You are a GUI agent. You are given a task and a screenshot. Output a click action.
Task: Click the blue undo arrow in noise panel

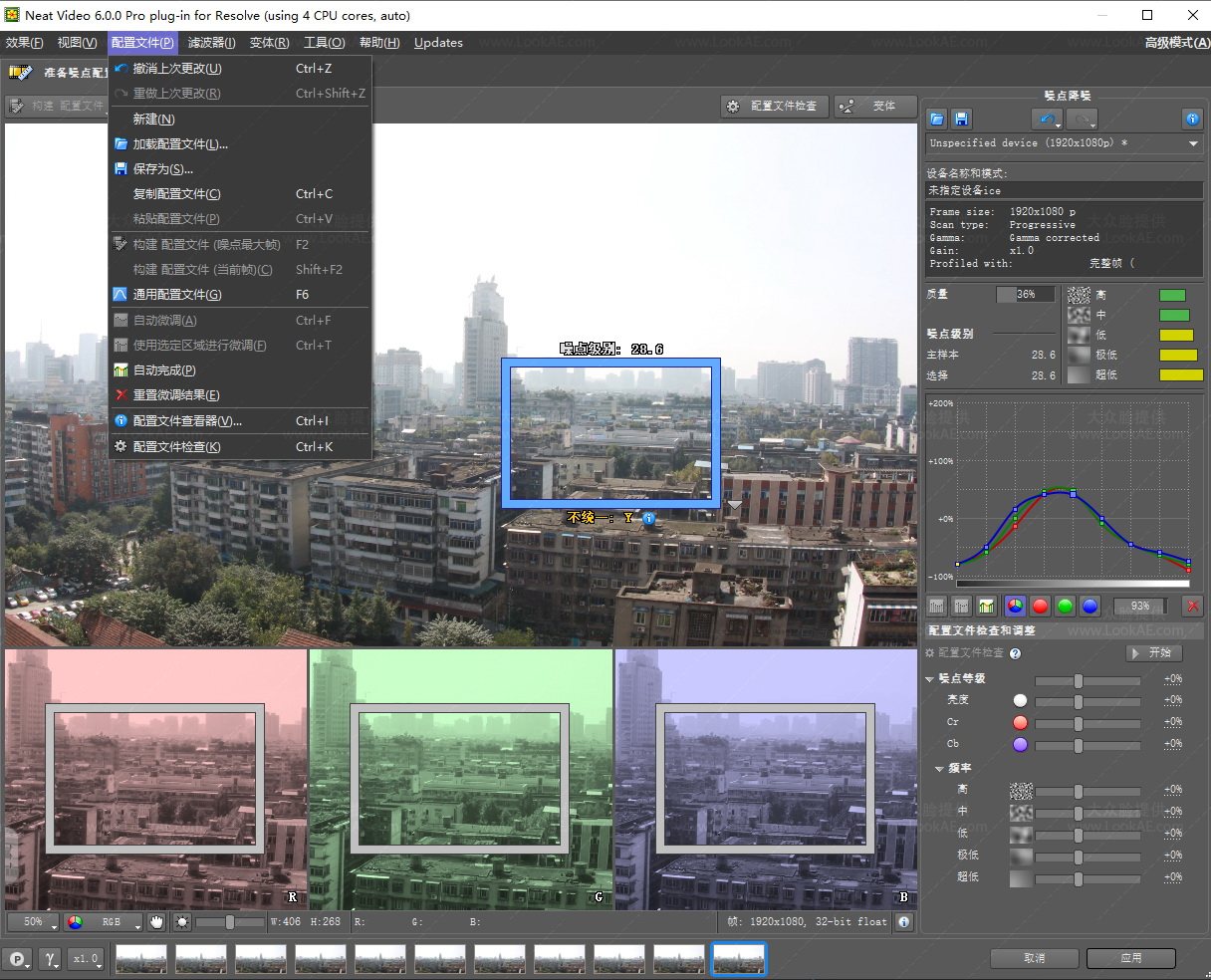pyautogui.click(x=1047, y=119)
